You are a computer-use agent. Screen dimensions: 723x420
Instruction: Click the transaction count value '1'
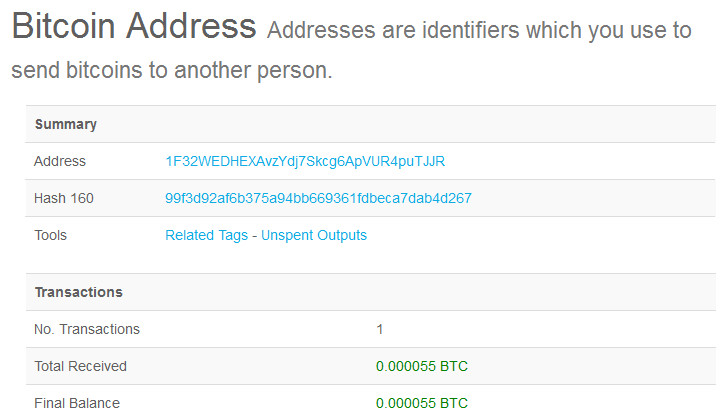[x=380, y=329]
